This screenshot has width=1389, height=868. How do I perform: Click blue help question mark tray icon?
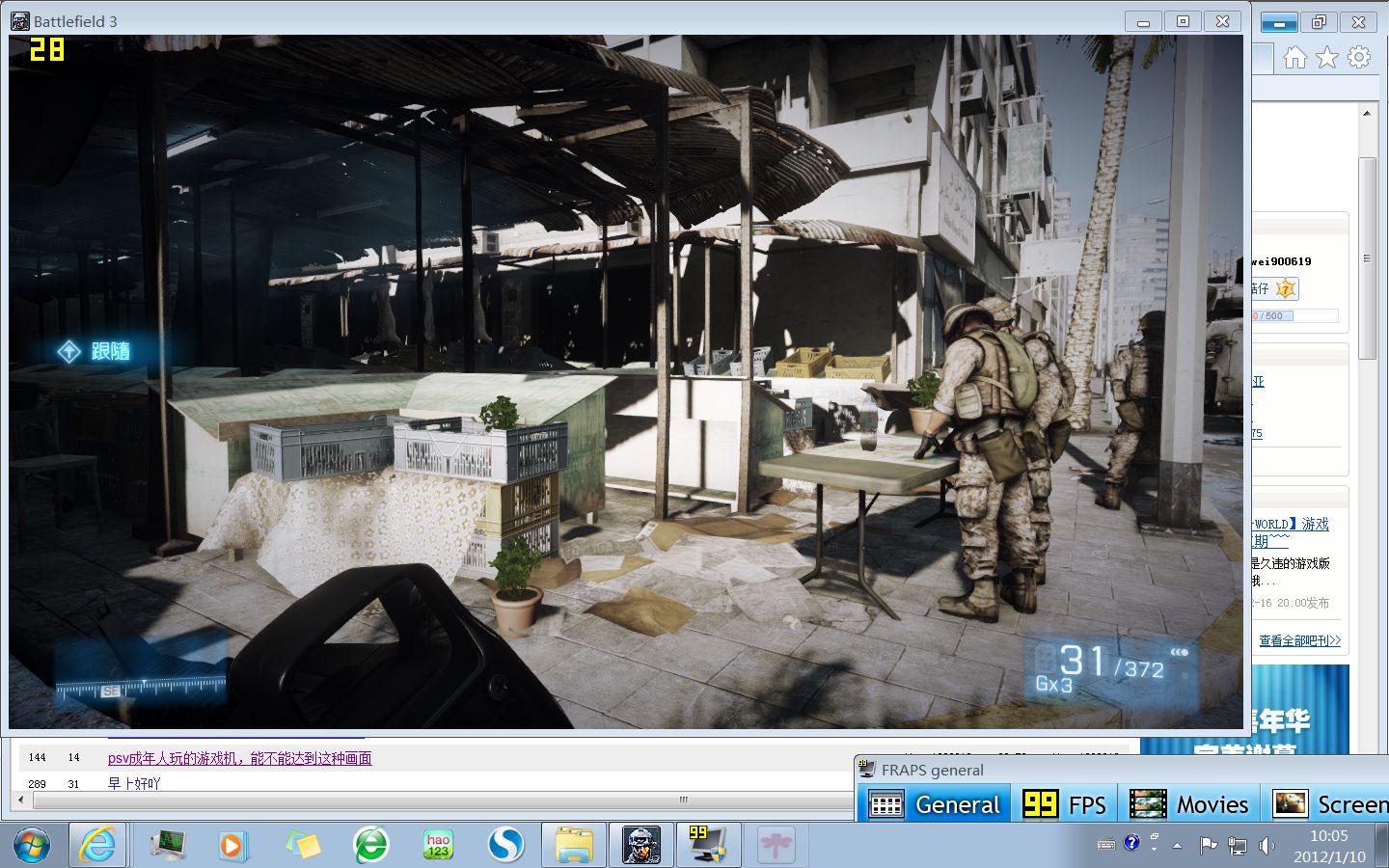pos(1131,843)
